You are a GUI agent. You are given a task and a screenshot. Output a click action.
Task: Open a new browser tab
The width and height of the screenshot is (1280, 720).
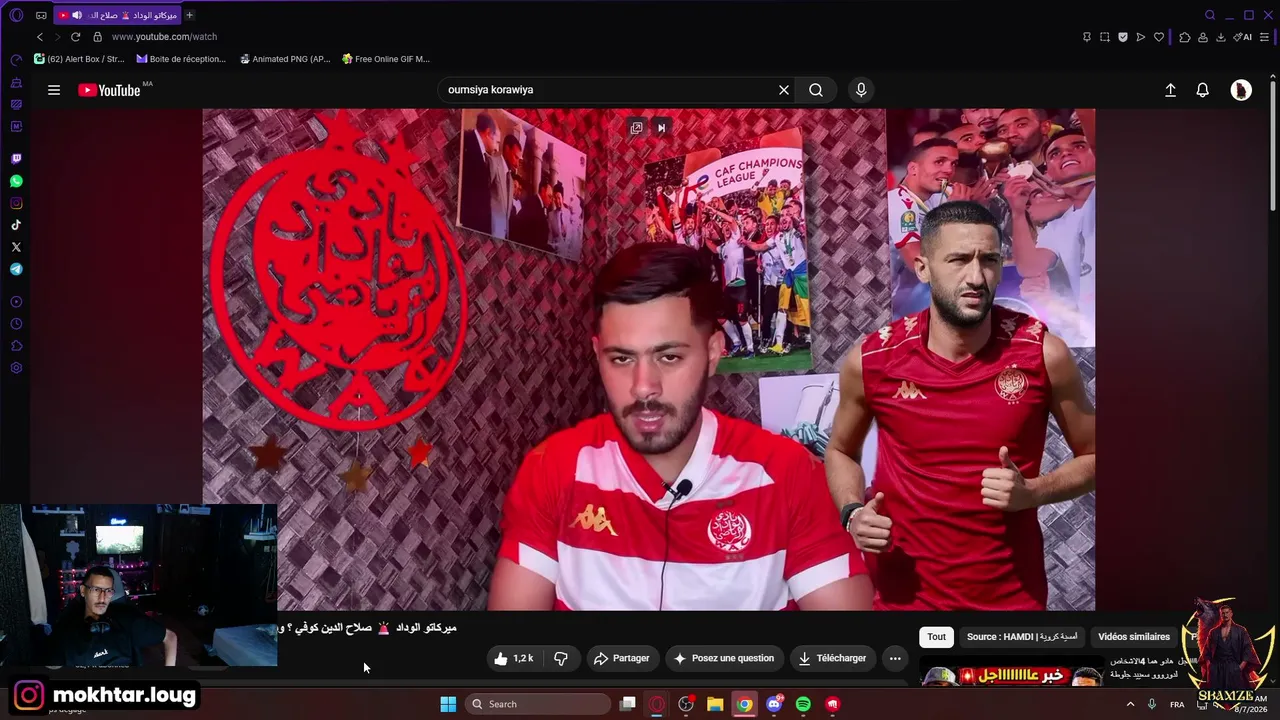(190, 15)
